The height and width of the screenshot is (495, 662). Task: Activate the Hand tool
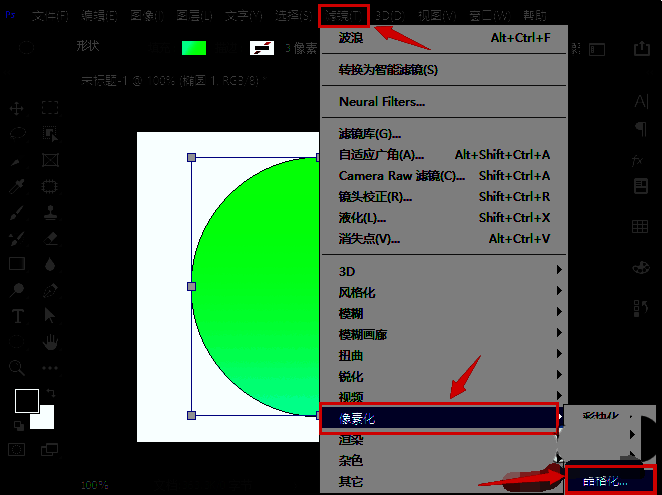coord(50,342)
